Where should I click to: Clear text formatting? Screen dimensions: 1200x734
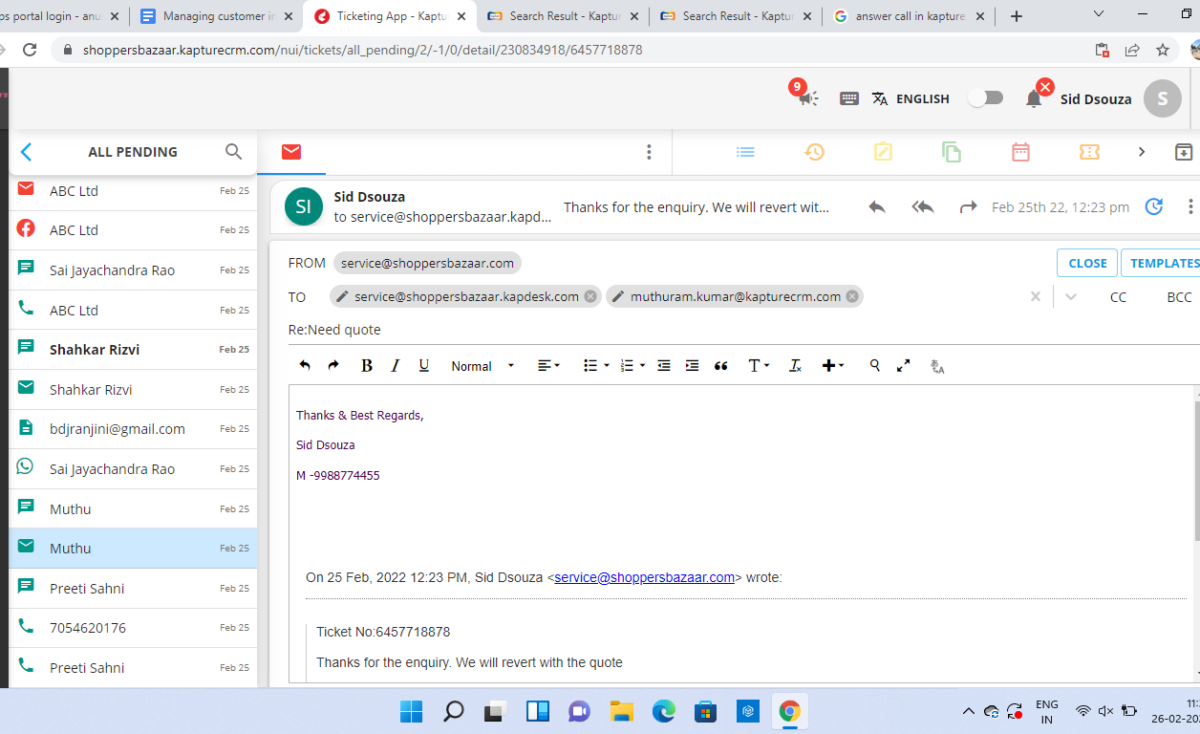pos(795,366)
